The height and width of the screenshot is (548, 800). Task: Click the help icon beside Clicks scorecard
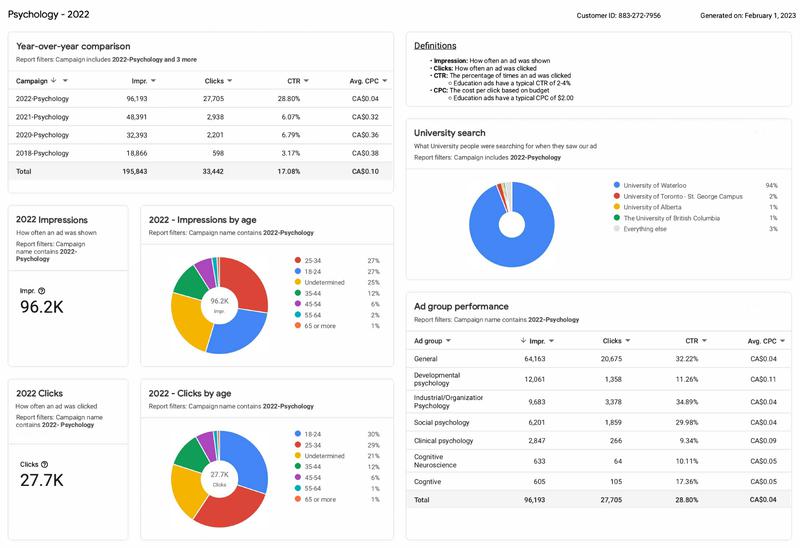45,464
